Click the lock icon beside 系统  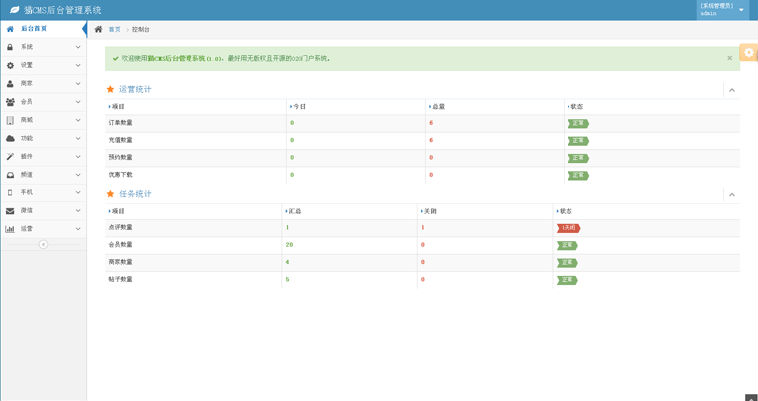click(10, 47)
